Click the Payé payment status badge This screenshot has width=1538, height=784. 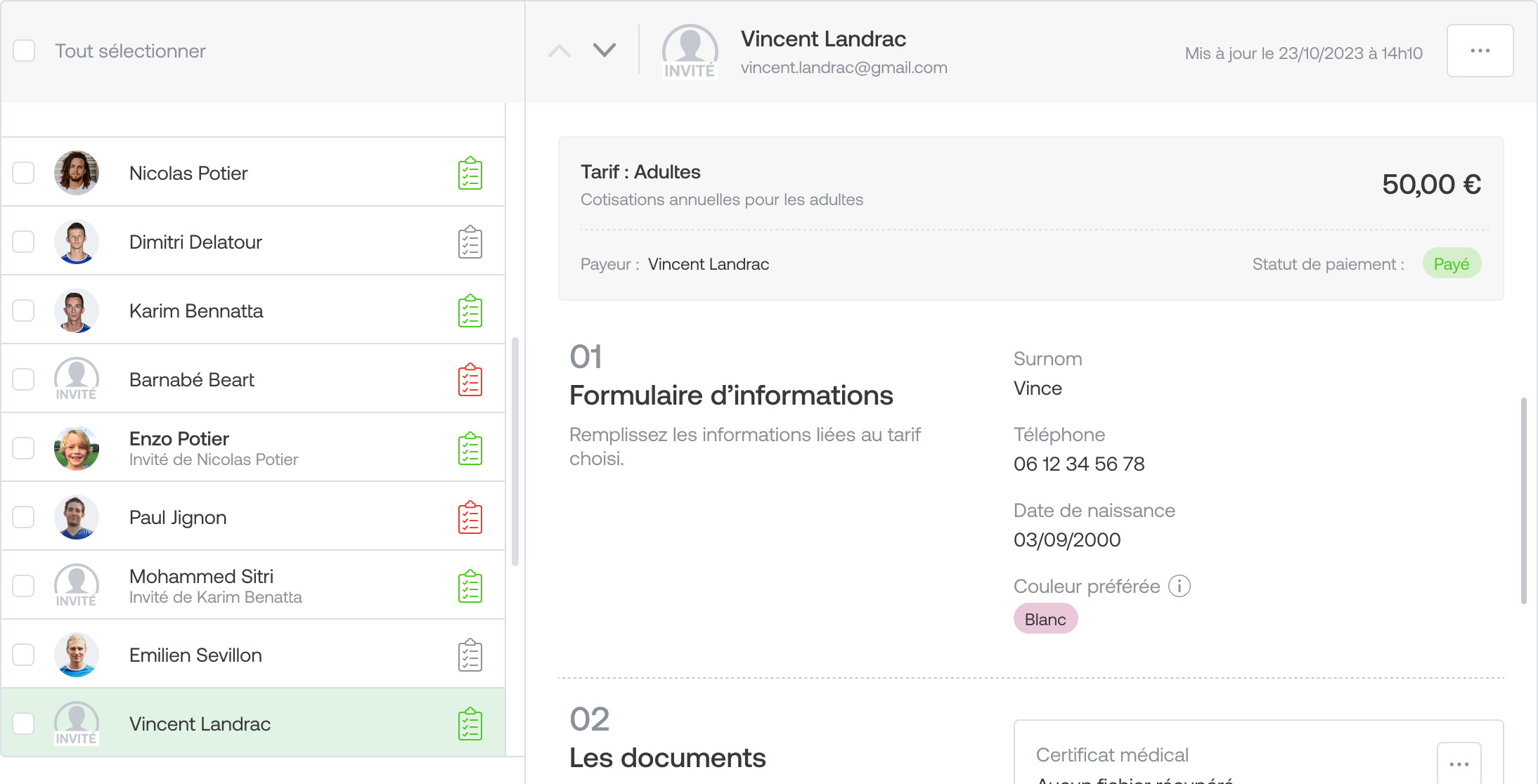[1452, 264]
